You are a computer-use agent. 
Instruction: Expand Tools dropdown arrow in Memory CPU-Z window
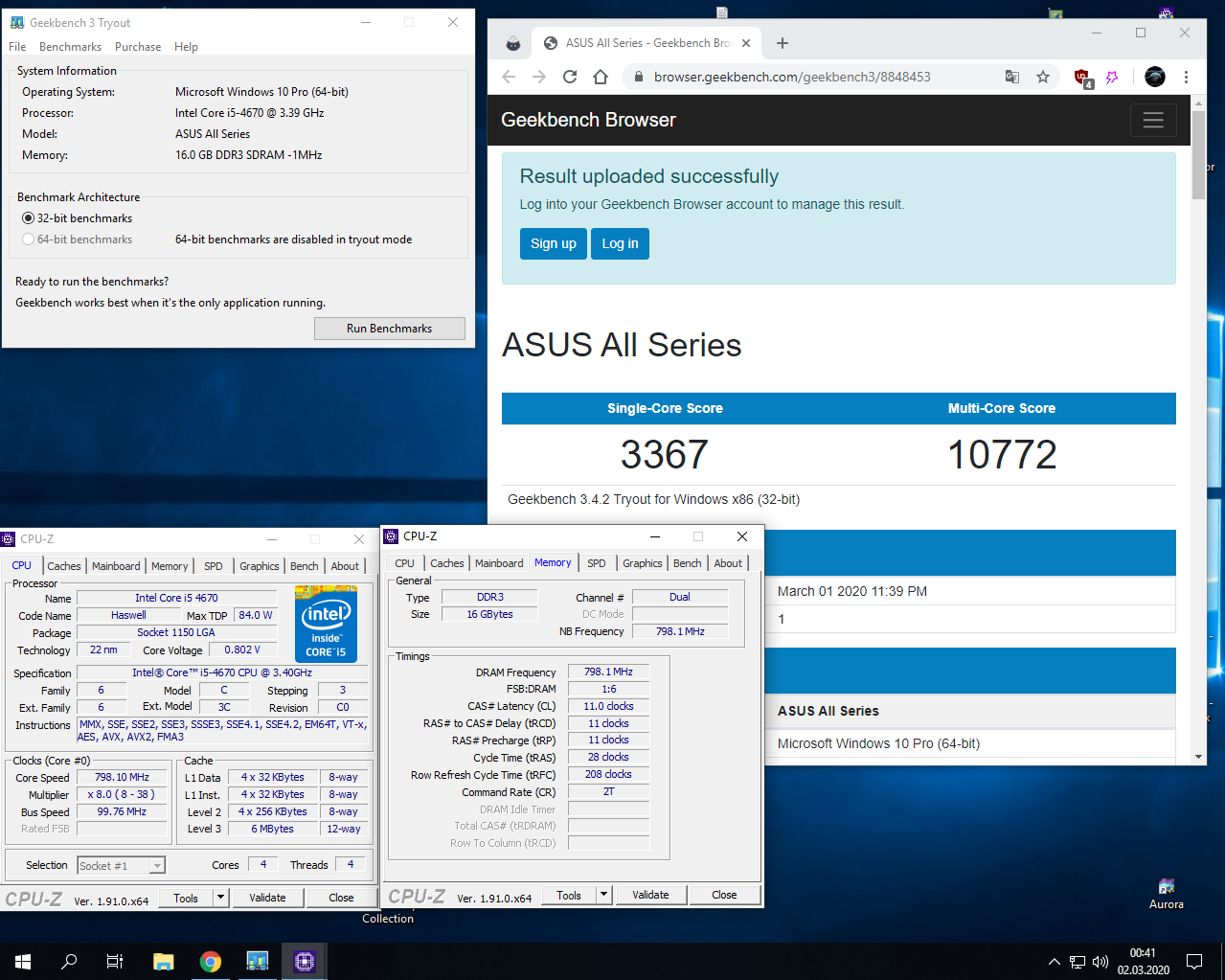604,895
